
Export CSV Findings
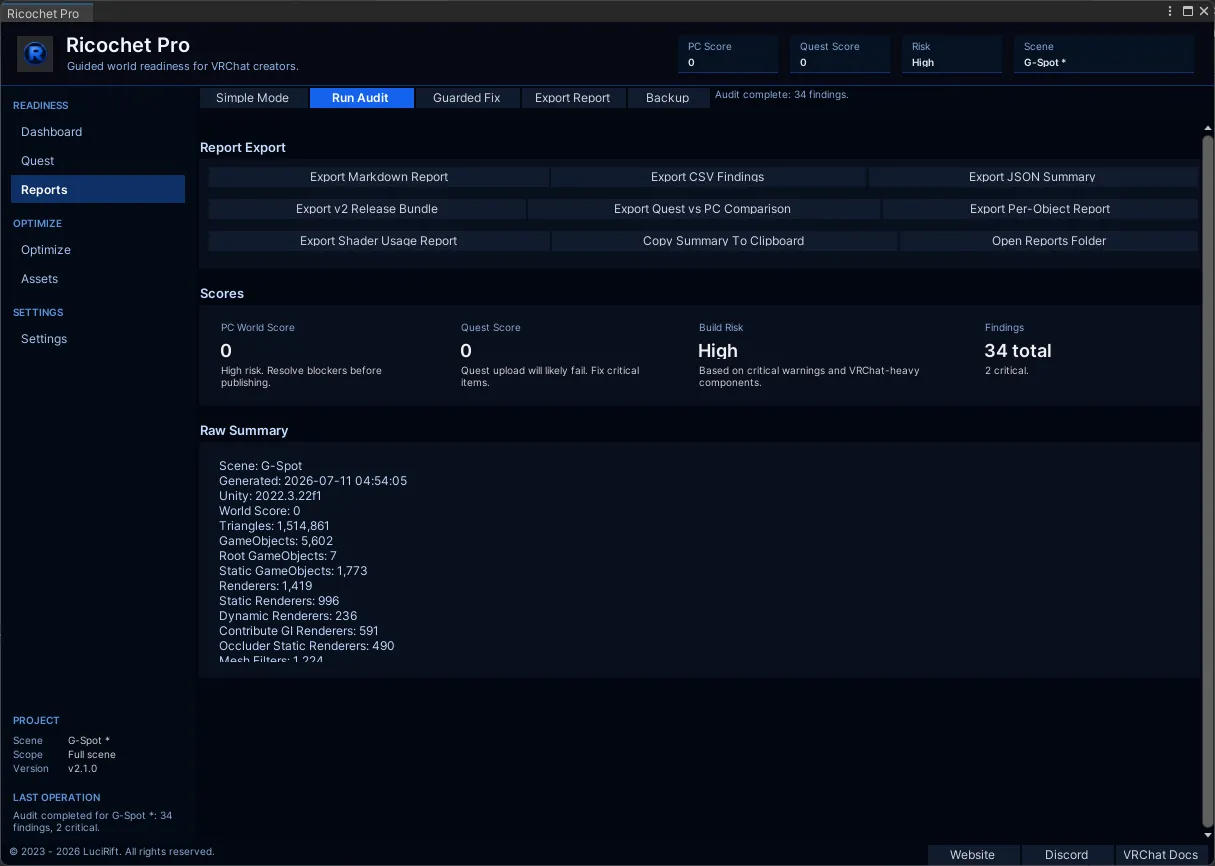[708, 177]
